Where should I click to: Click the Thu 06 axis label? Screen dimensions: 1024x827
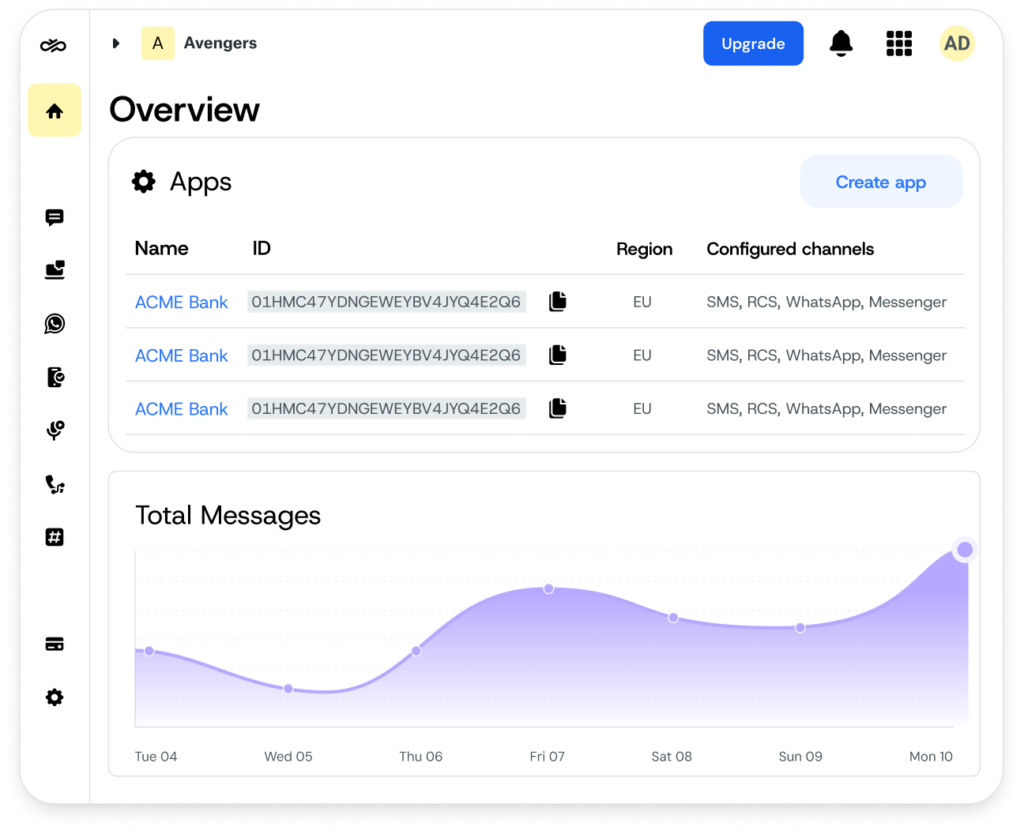click(x=421, y=756)
